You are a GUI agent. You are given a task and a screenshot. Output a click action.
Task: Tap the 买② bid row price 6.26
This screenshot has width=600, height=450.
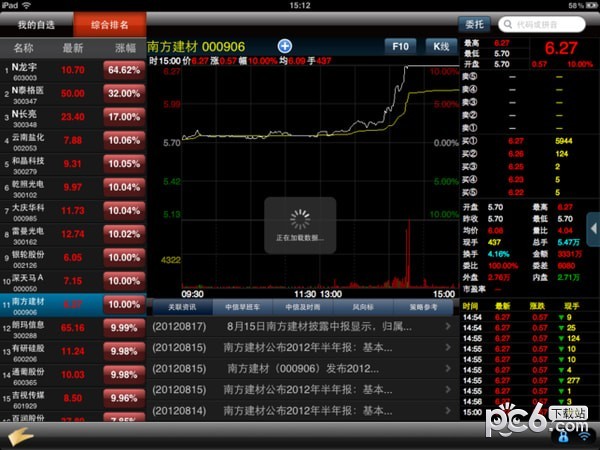coord(515,154)
